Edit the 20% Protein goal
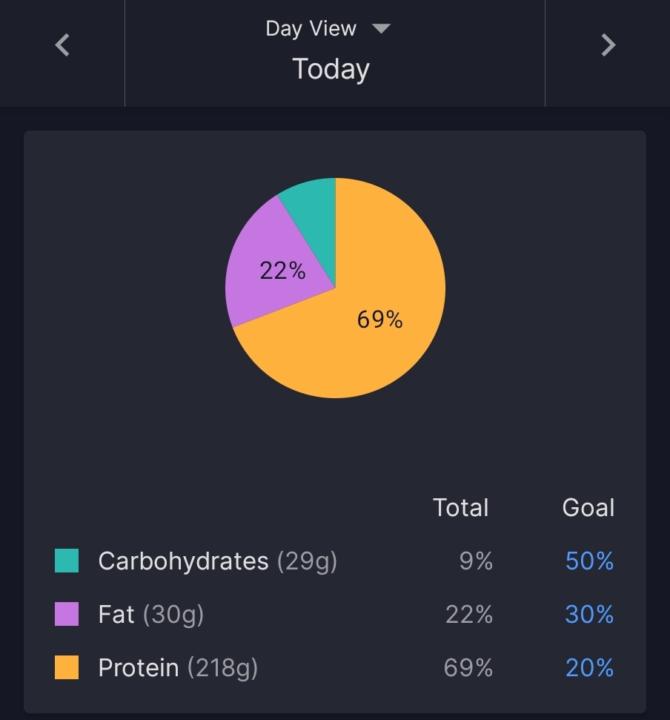Image resolution: width=670 pixels, height=720 pixels. (589, 667)
